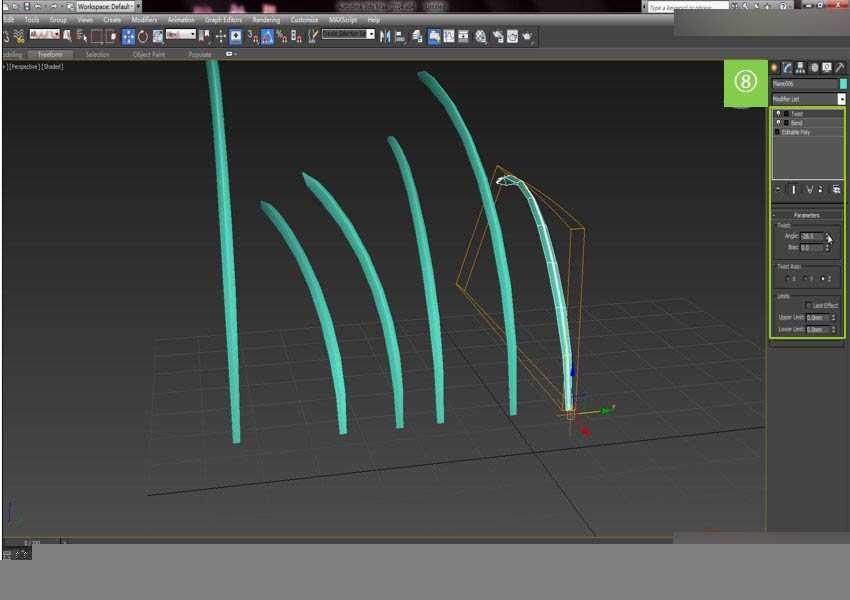Open the Hierarchy panel tab icon
This screenshot has width=850, height=600.
pos(800,68)
